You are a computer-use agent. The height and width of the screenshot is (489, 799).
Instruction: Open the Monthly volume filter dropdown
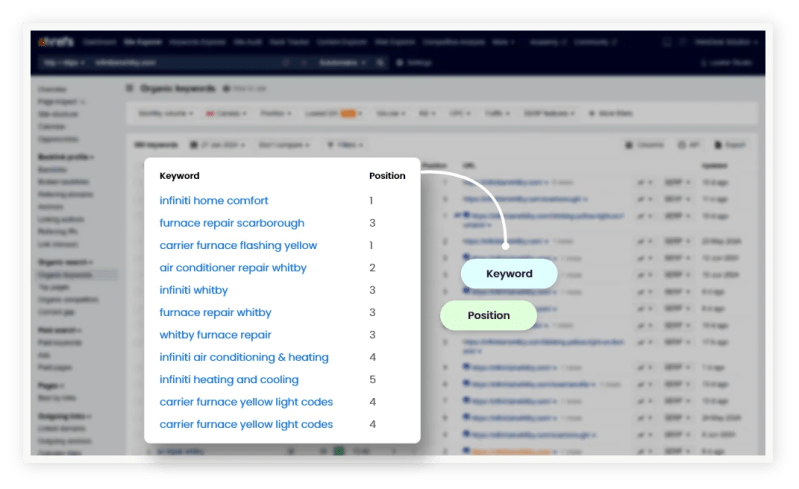click(166, 114)
